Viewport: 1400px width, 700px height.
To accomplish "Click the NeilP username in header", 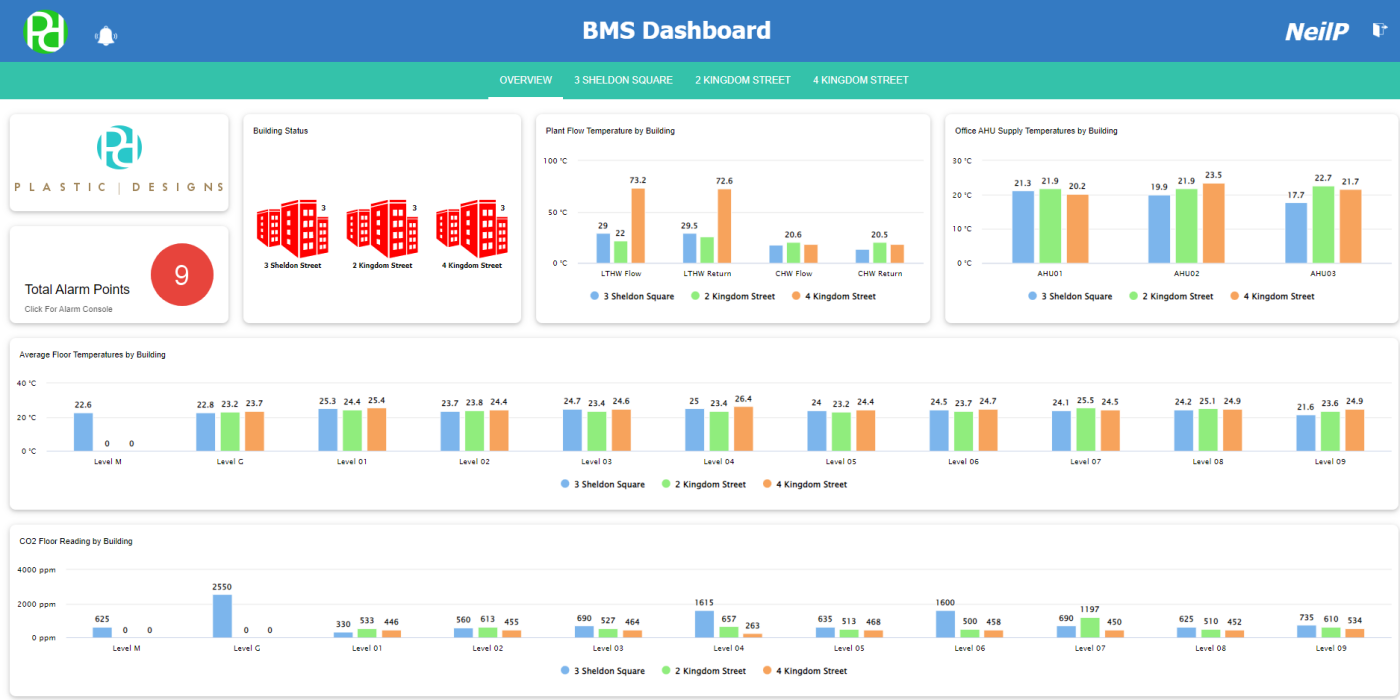I will pos(1315,31).
